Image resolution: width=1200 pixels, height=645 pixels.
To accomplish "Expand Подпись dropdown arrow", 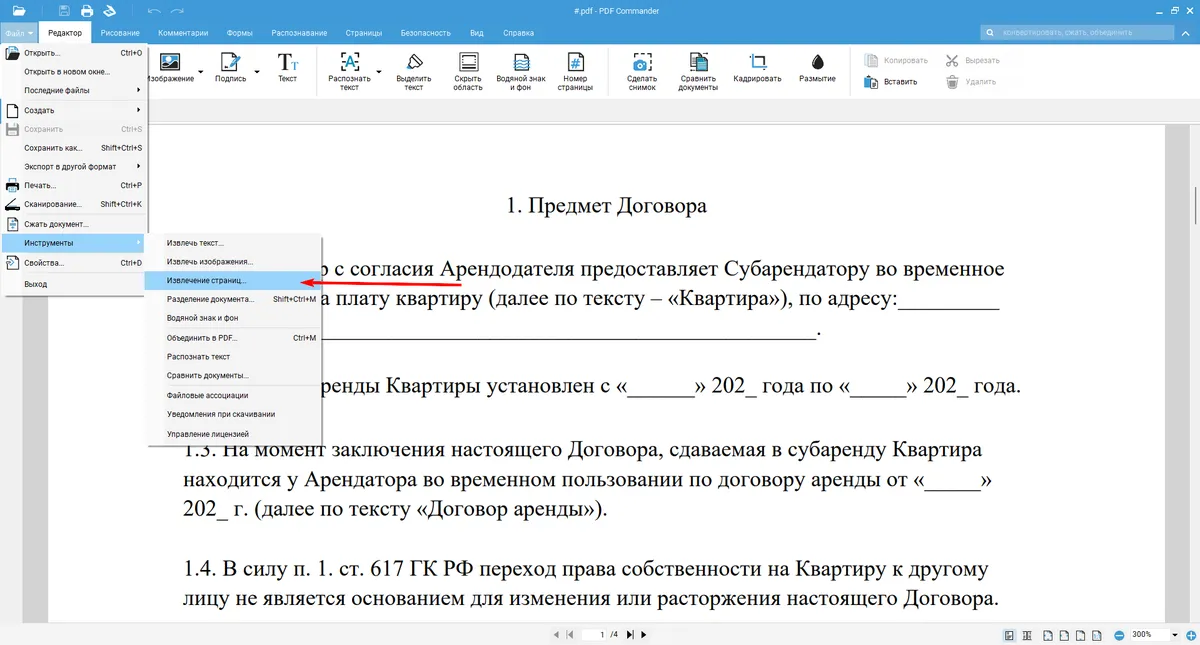I will [256, 72].
